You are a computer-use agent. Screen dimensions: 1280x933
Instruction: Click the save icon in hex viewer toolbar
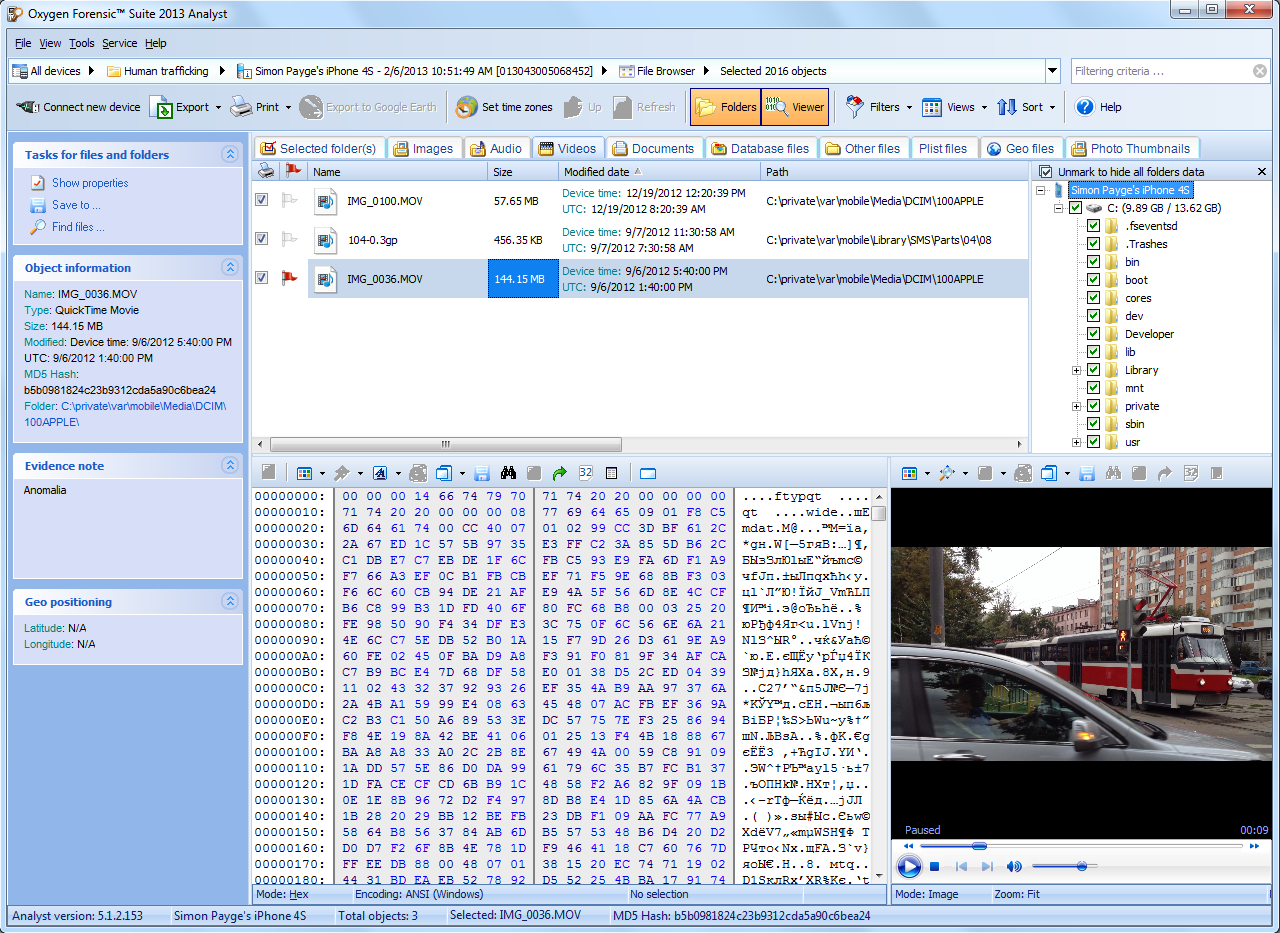482,473
